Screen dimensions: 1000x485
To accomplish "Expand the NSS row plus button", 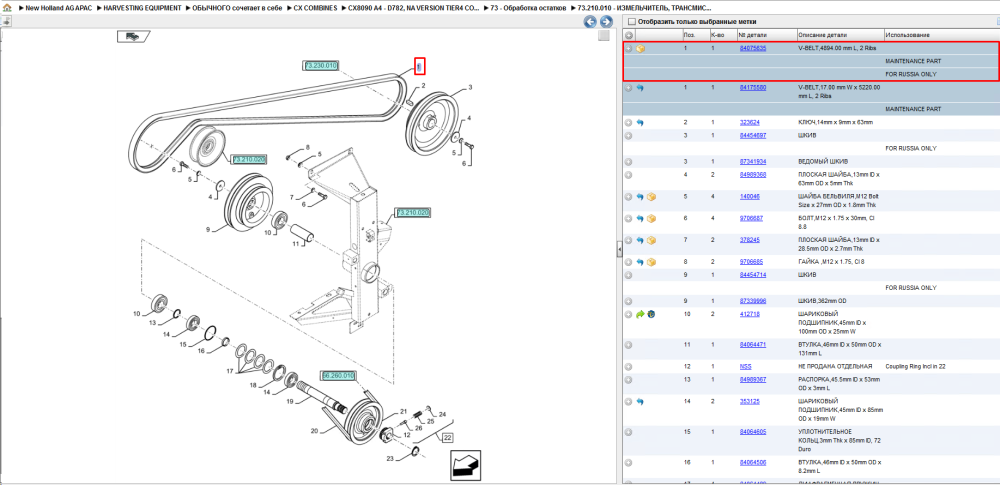I will click(x=629, y=367).
